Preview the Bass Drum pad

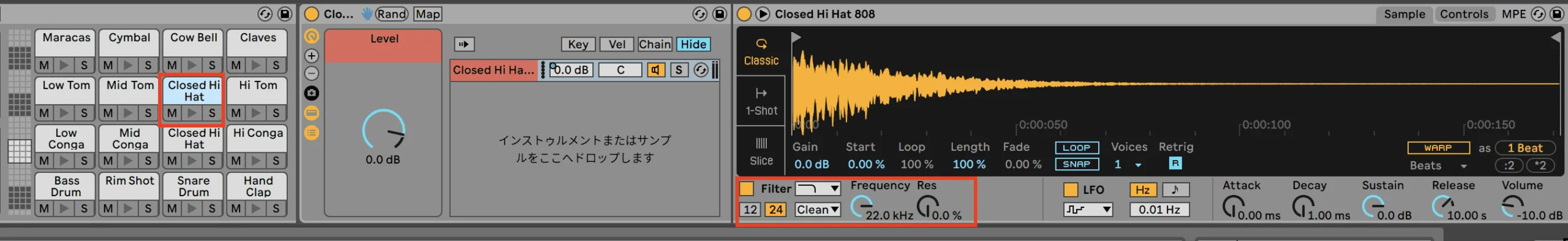click(64, 208)
